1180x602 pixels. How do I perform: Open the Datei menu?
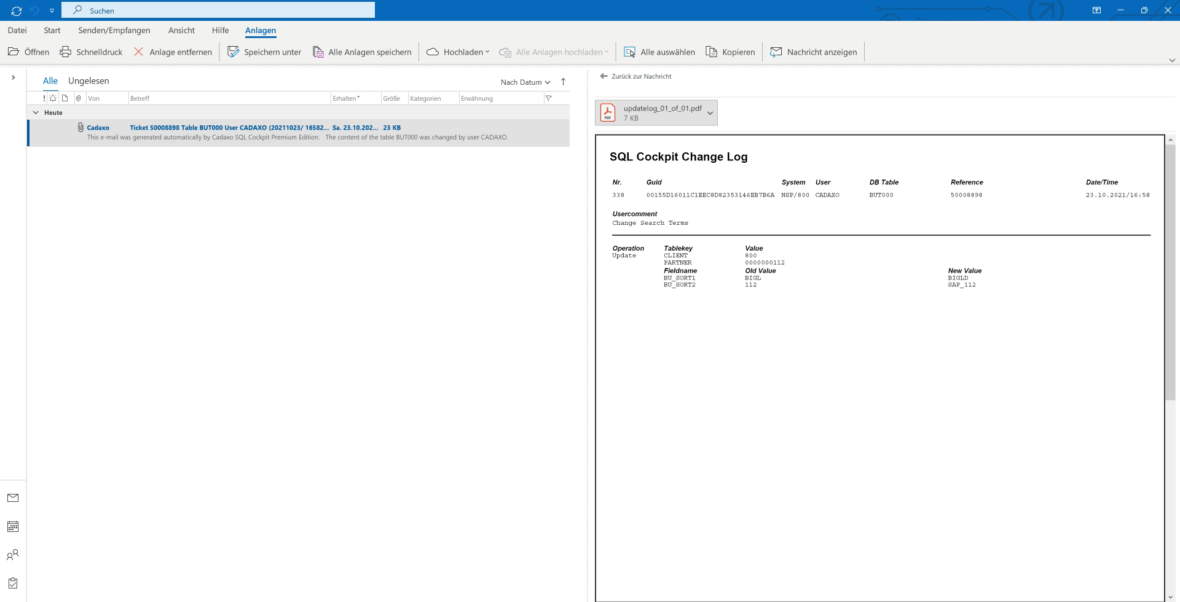click(16, 30)
